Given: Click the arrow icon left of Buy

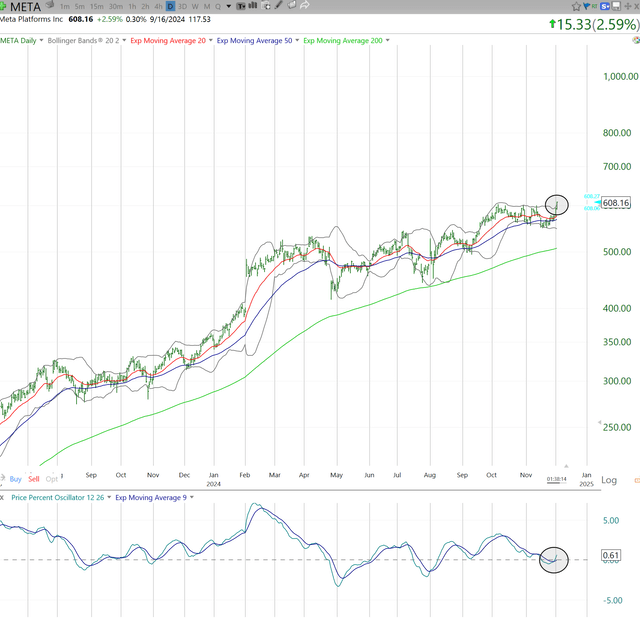Looking at the screenshot, I should pyautogui.click(x=2, y=478).
